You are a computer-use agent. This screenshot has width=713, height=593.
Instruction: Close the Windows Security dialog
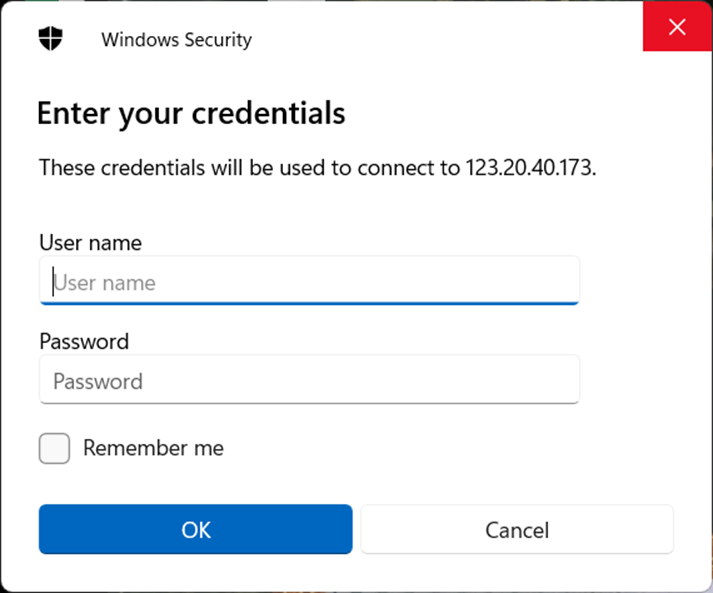[677, 27]
